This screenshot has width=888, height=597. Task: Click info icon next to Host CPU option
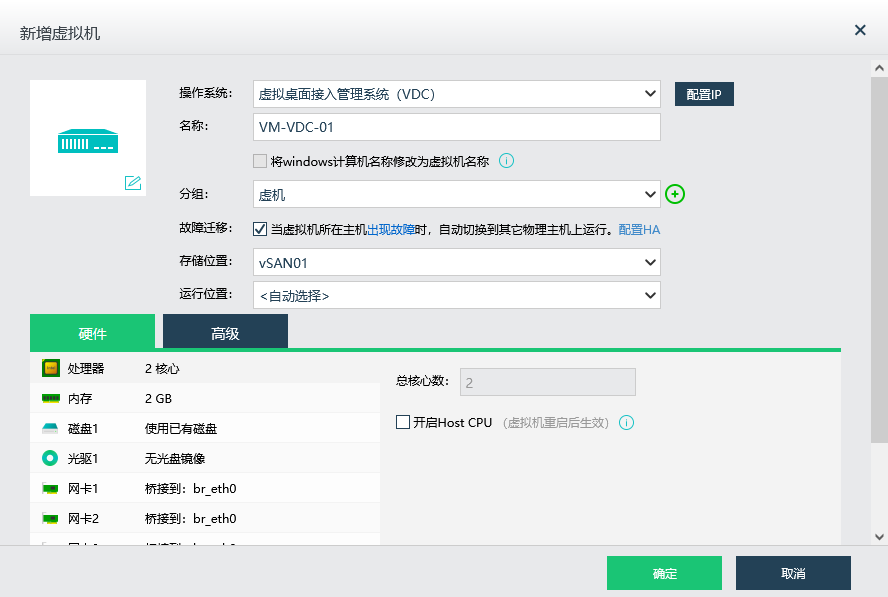(x=627, y=423)
